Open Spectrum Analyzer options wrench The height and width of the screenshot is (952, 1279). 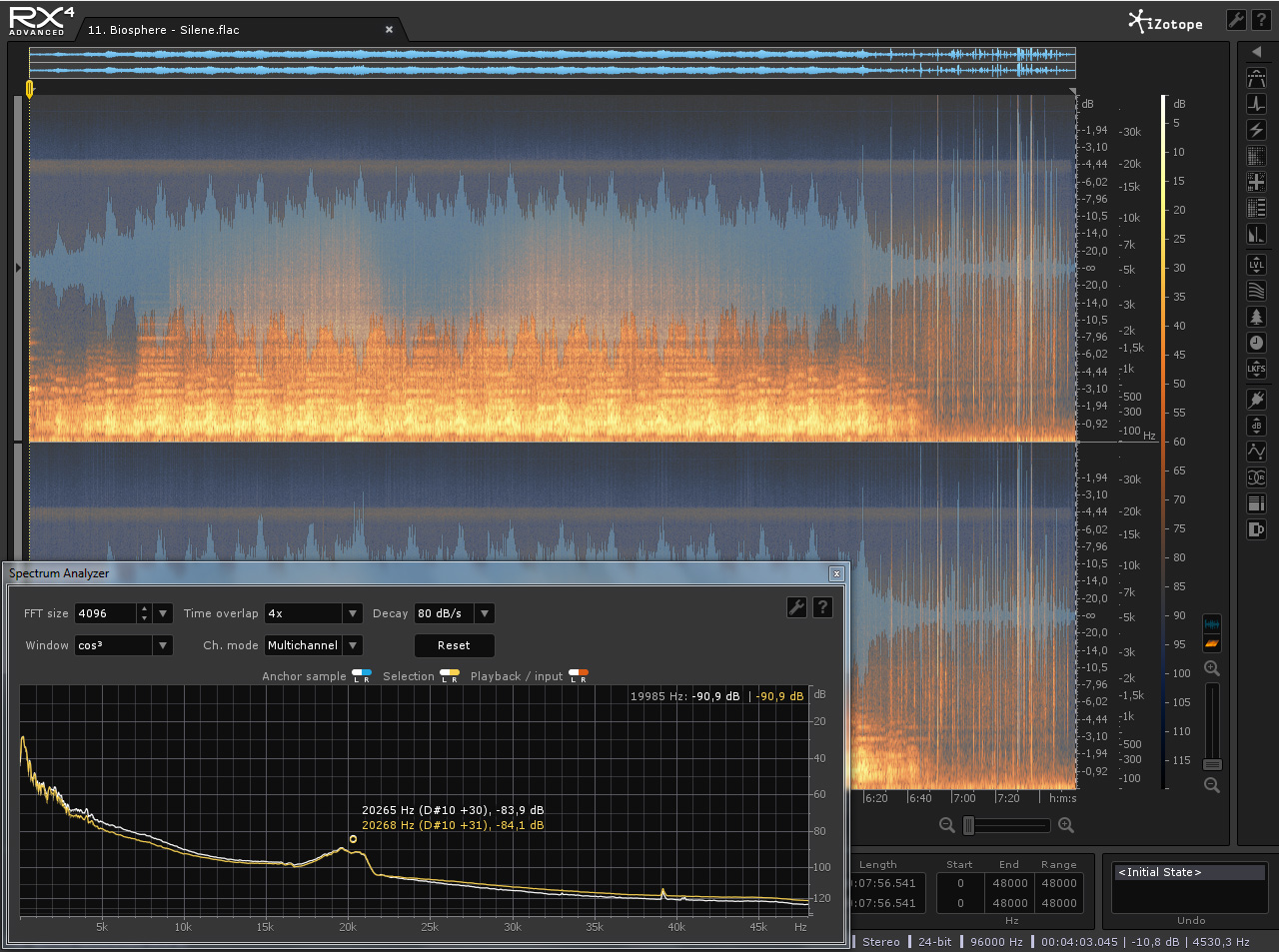796,607
